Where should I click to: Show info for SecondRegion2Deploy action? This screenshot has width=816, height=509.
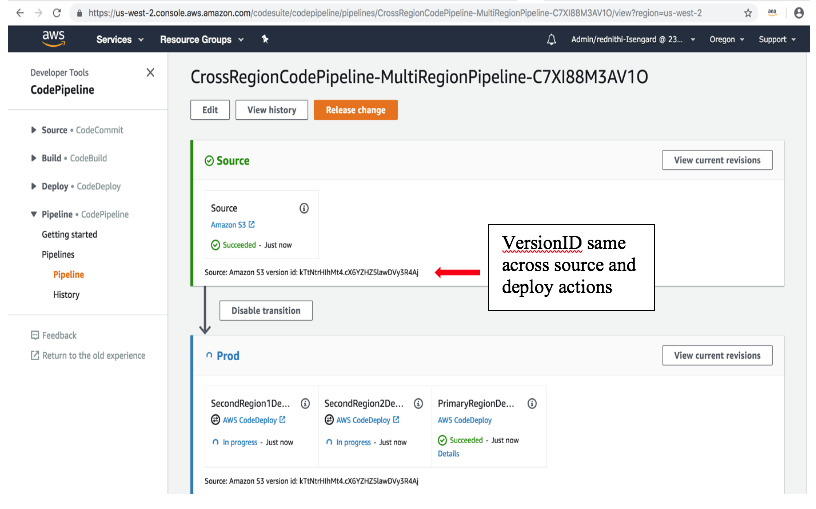(x=418, y=403)
